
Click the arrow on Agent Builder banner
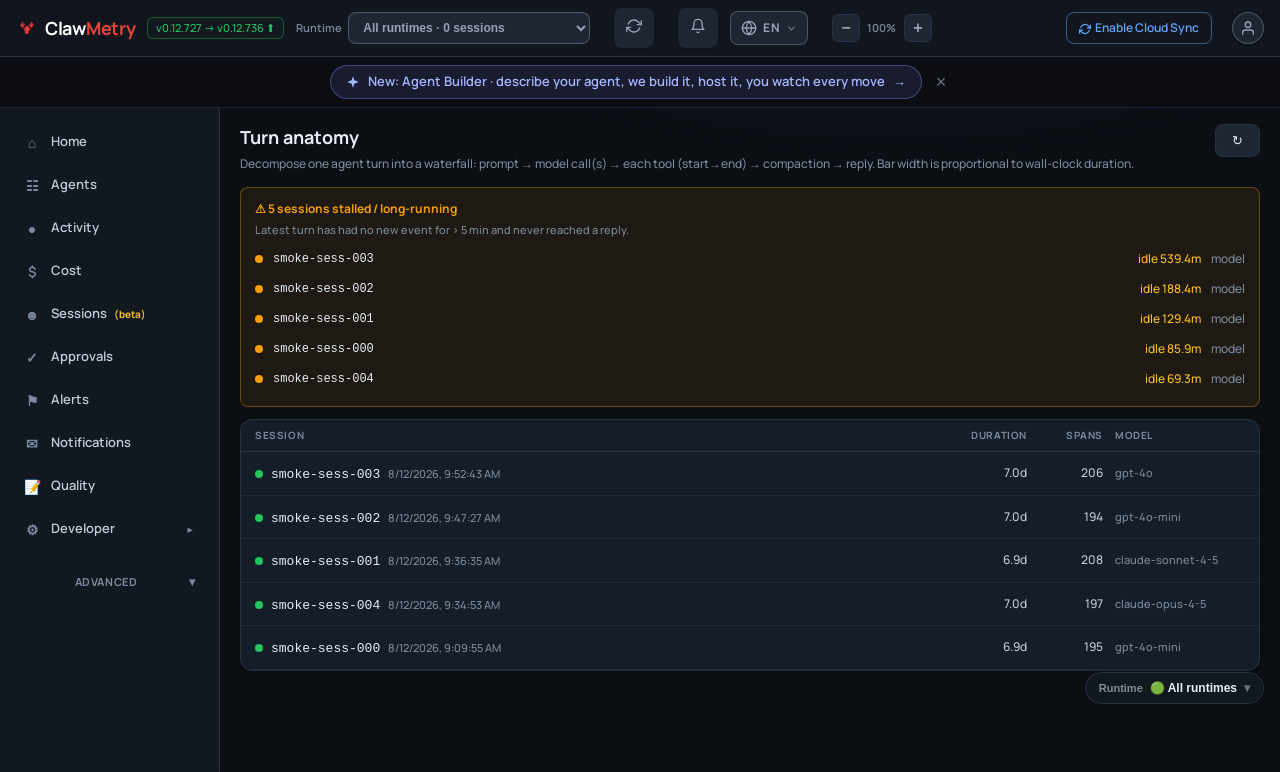(x=899, y=83)
